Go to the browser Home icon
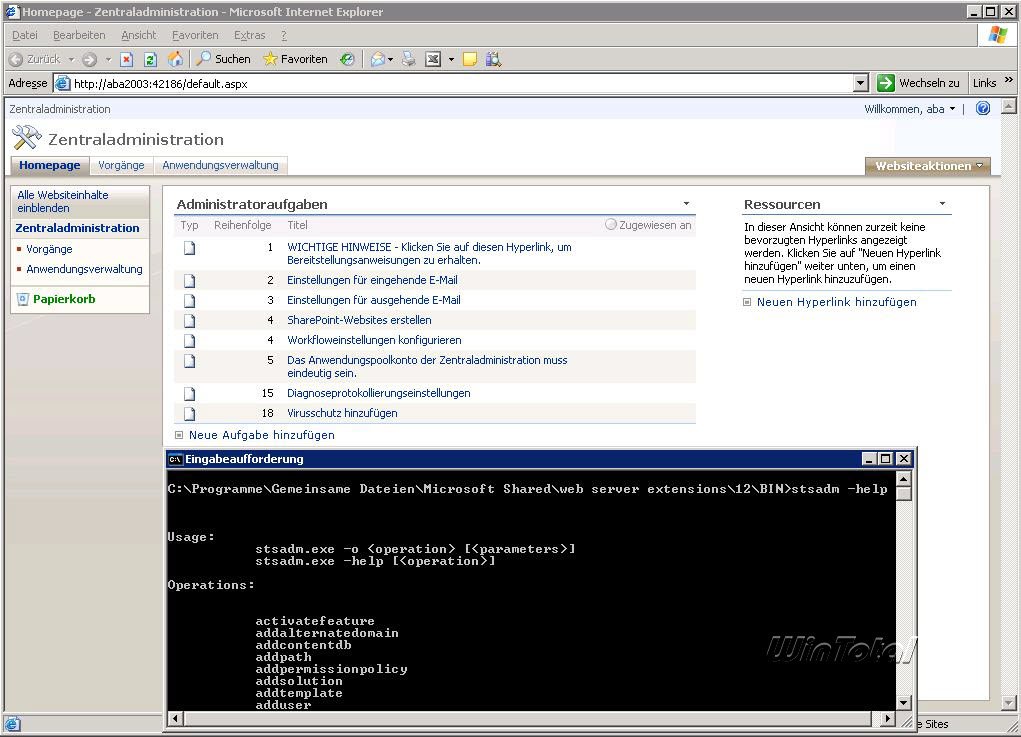The height and width of the screenshot is (737, 1021). click(x=176, y=60)
